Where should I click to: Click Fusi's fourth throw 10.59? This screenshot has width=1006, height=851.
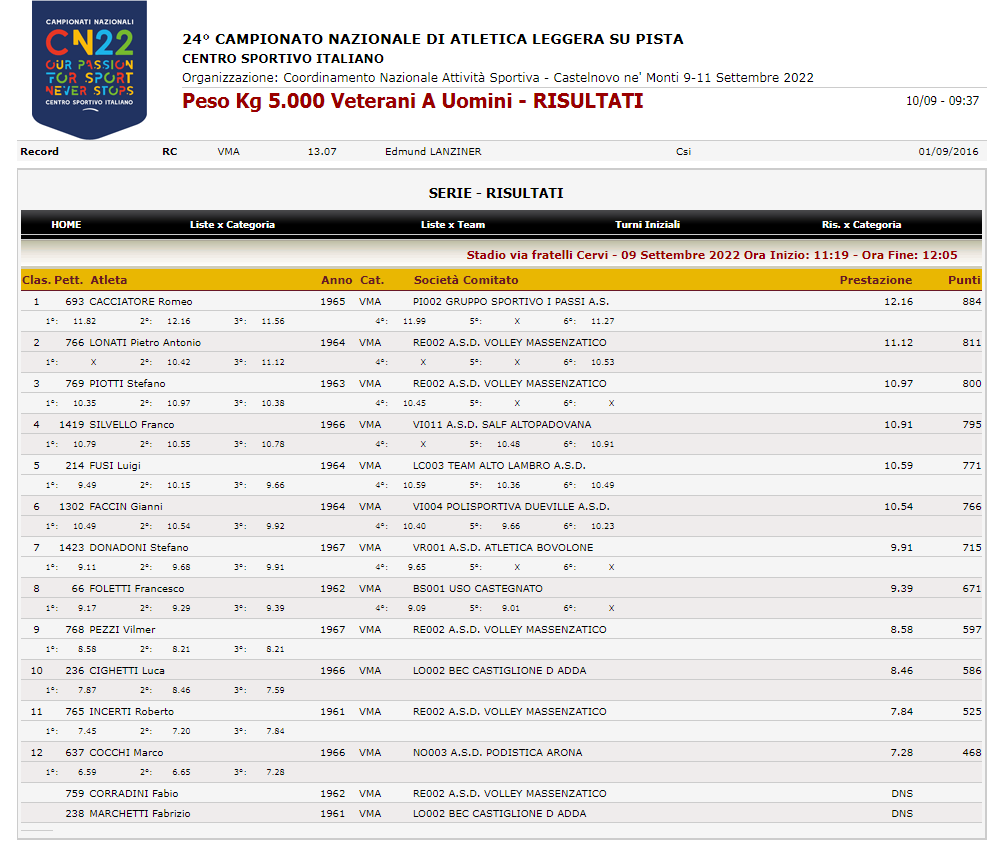[x=414, y=486]
